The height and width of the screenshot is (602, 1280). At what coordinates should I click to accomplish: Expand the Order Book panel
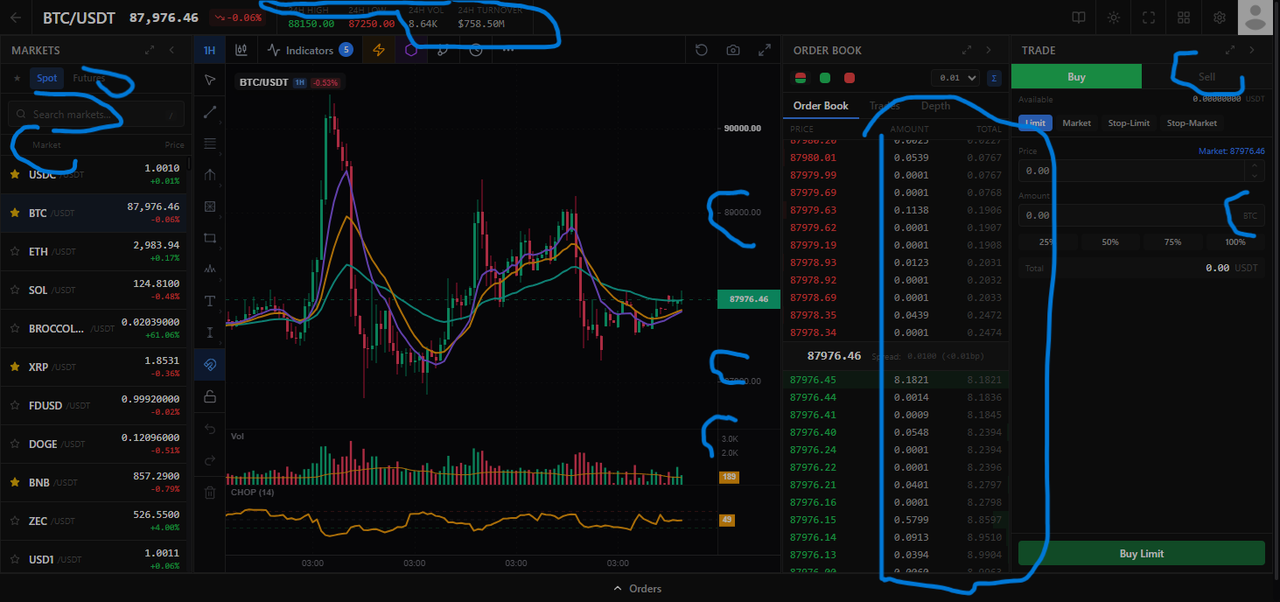[x=966, y=50]
